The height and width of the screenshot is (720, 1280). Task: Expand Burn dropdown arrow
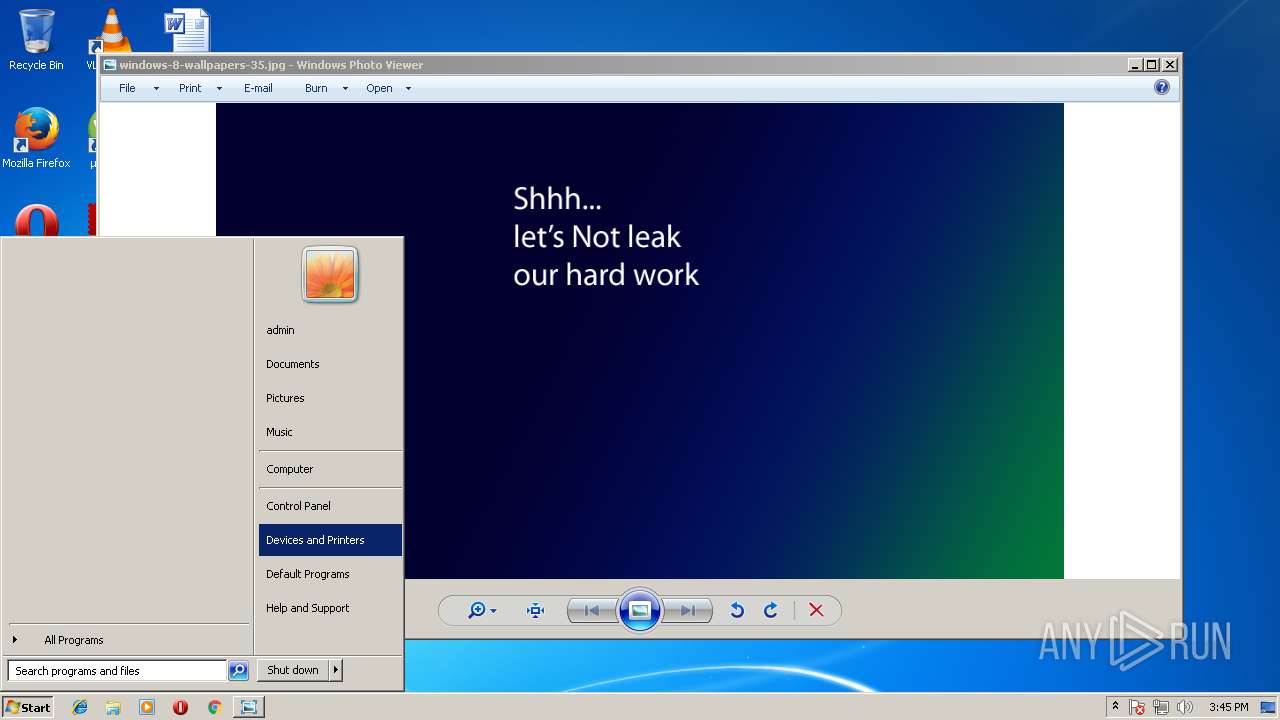[x=345, y=88]
